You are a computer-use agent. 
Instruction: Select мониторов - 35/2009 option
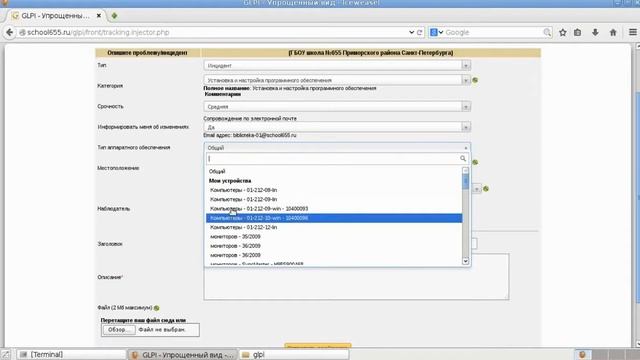(334, 237)
